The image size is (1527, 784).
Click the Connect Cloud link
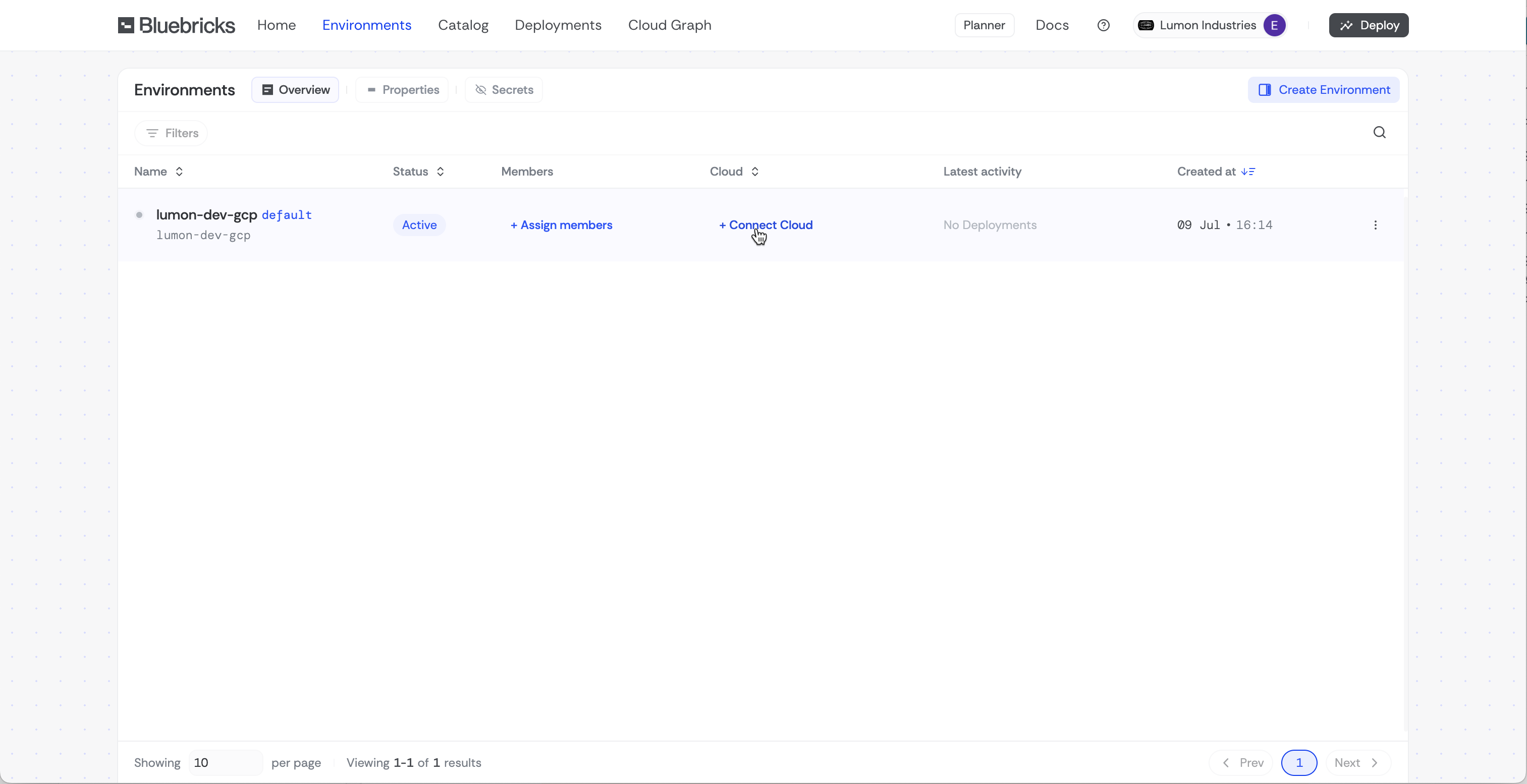tap(766, 225)
